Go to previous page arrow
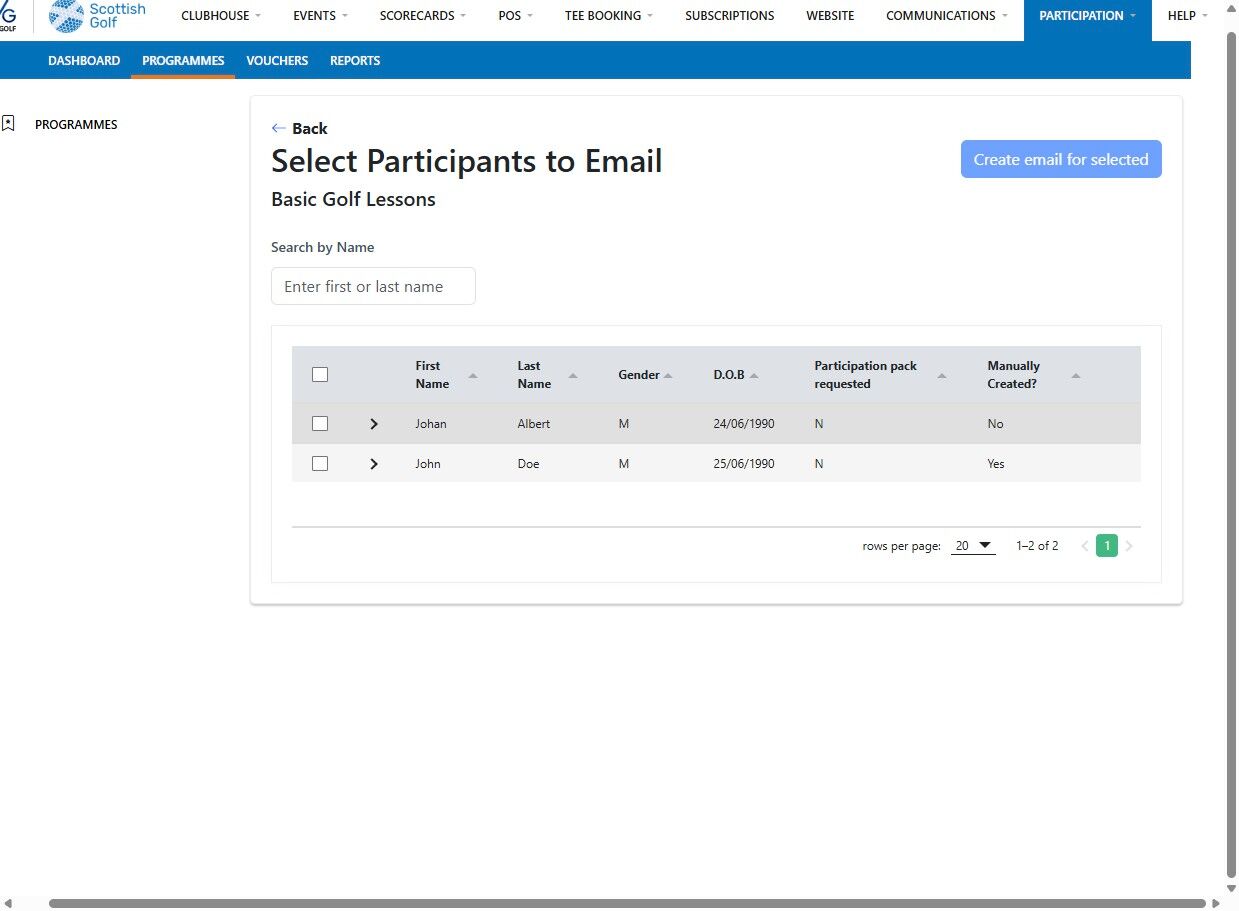The height and width of the screenshot is (911, 1239). tap(1085, 546)
